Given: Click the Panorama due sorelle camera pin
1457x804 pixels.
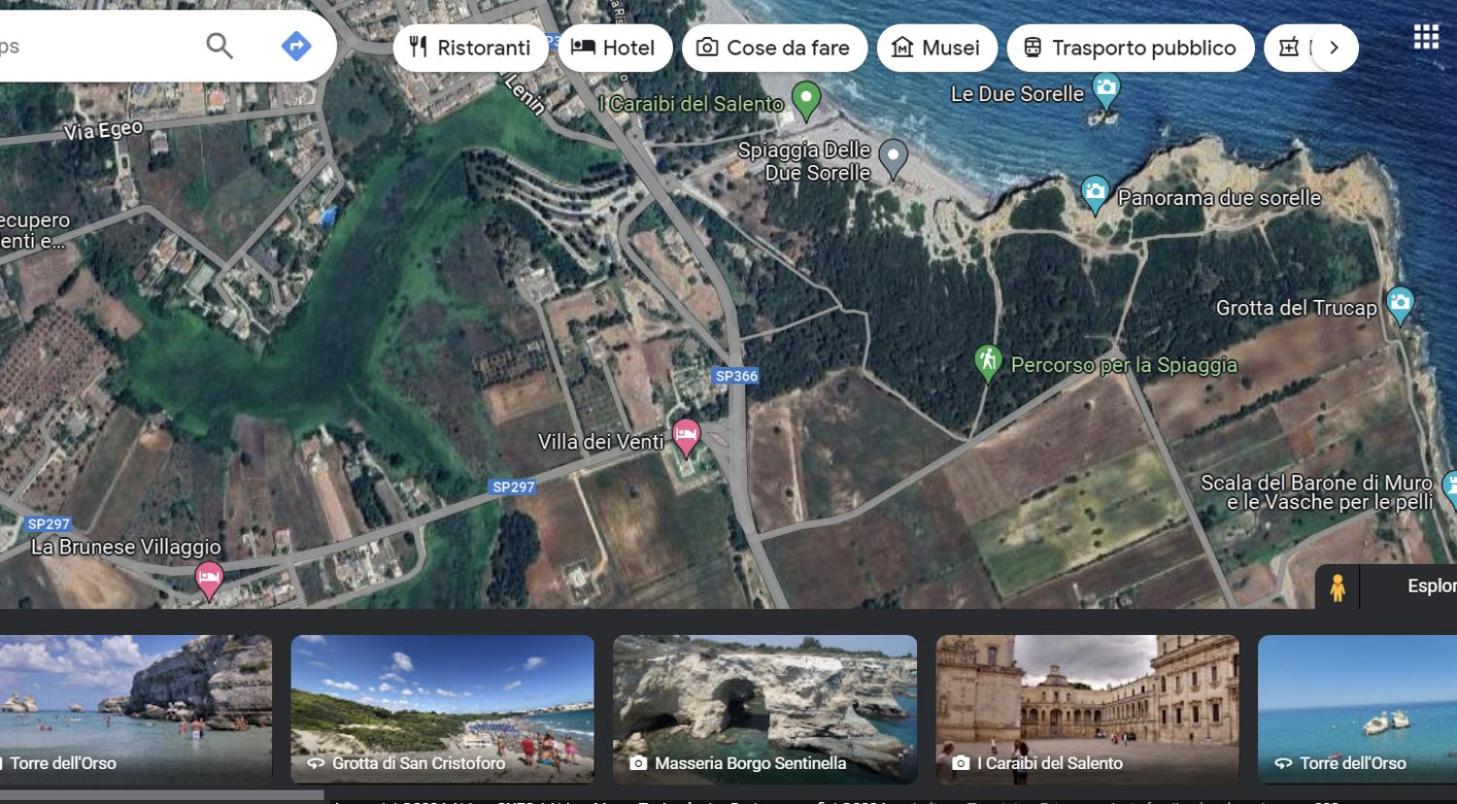Looking at the screenshot, I should [1095, 194].
